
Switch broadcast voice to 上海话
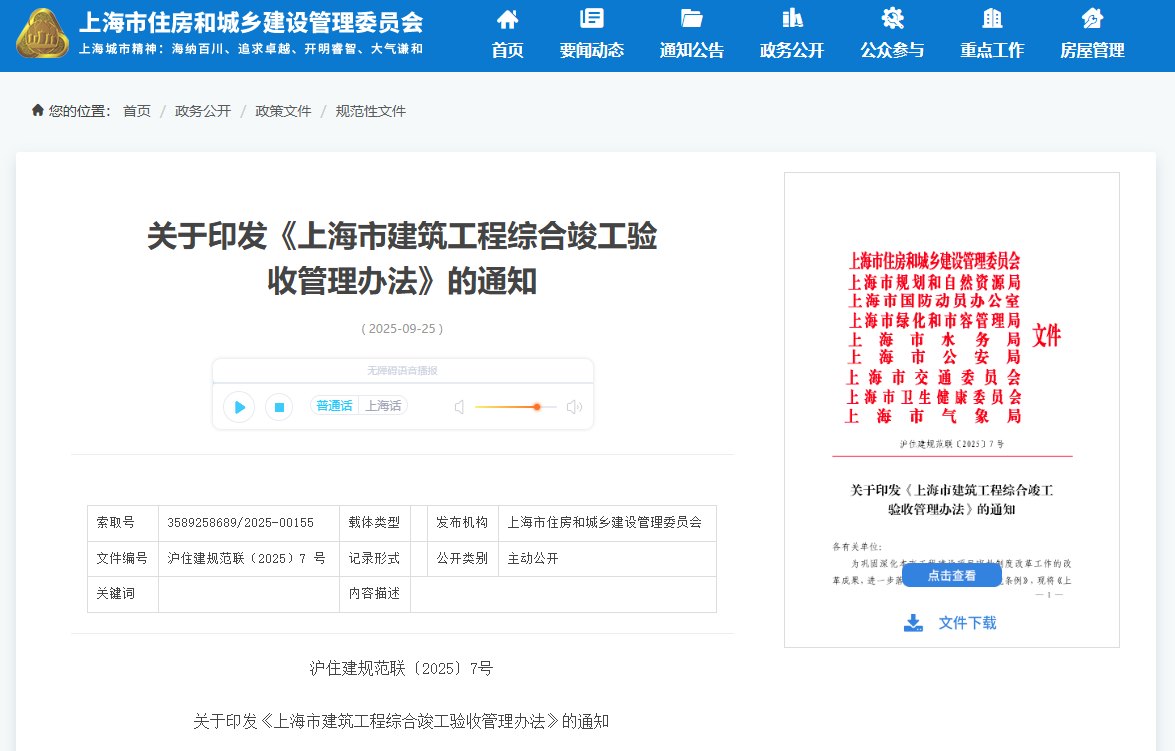click(383, 407)
